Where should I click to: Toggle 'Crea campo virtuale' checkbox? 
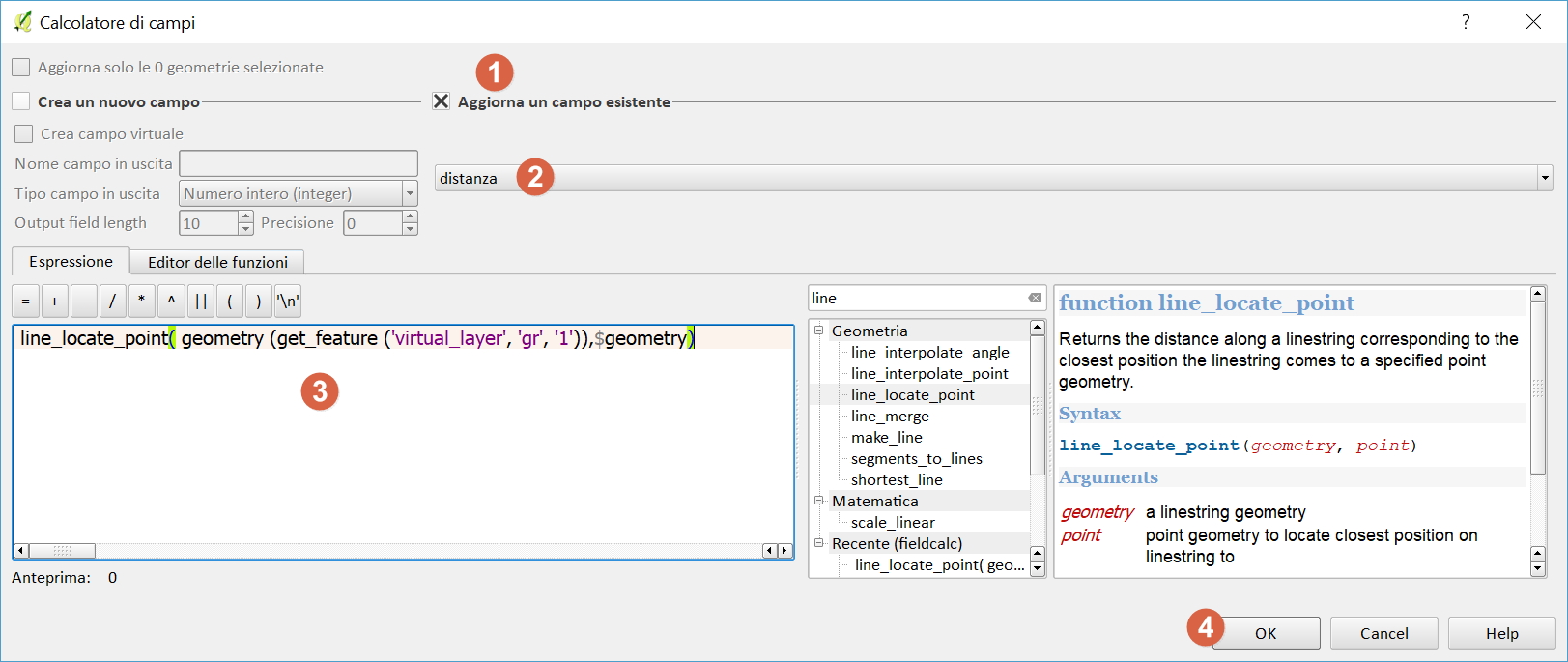coord(24,133)
